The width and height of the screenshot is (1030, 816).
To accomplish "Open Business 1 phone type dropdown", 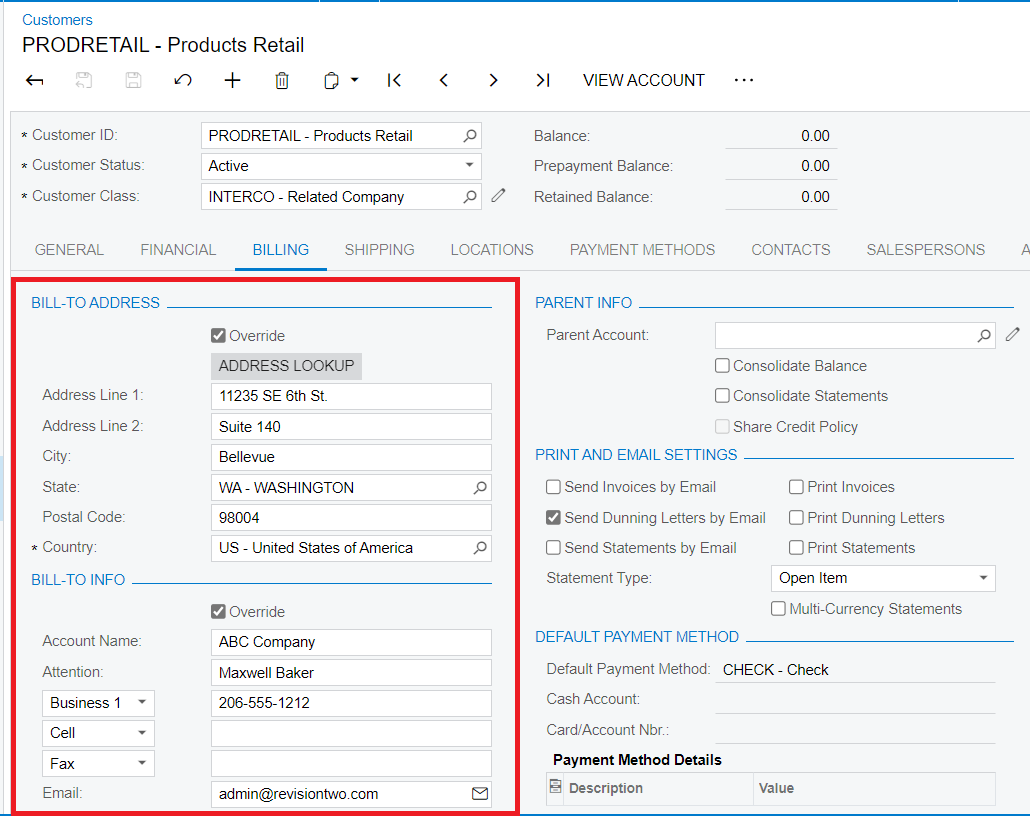I will [x=99, y=703].
